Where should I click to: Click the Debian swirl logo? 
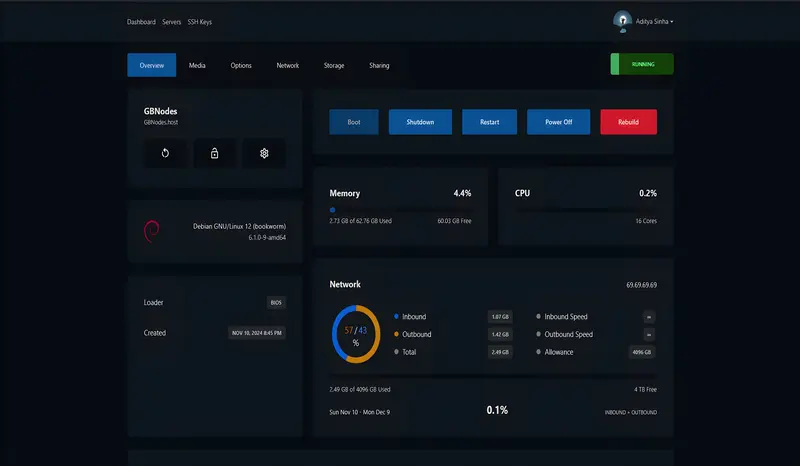[x=152, y=231]
